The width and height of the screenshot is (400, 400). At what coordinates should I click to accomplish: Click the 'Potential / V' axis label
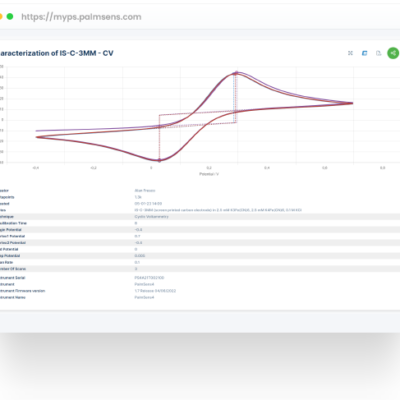[x=209, y=174]
